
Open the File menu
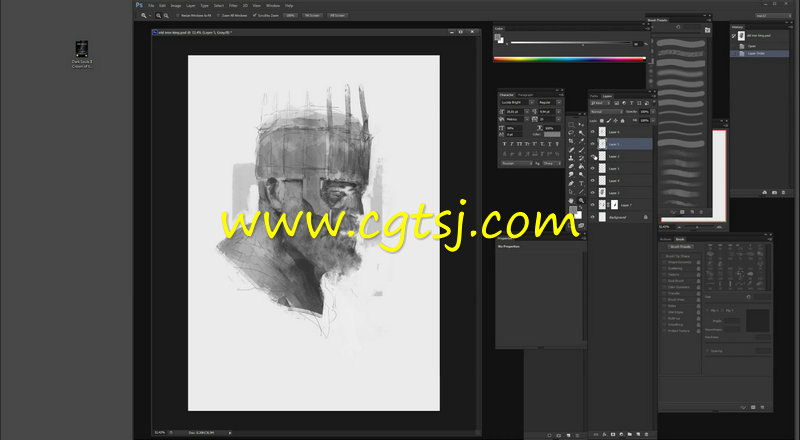(x=151, y=6)
